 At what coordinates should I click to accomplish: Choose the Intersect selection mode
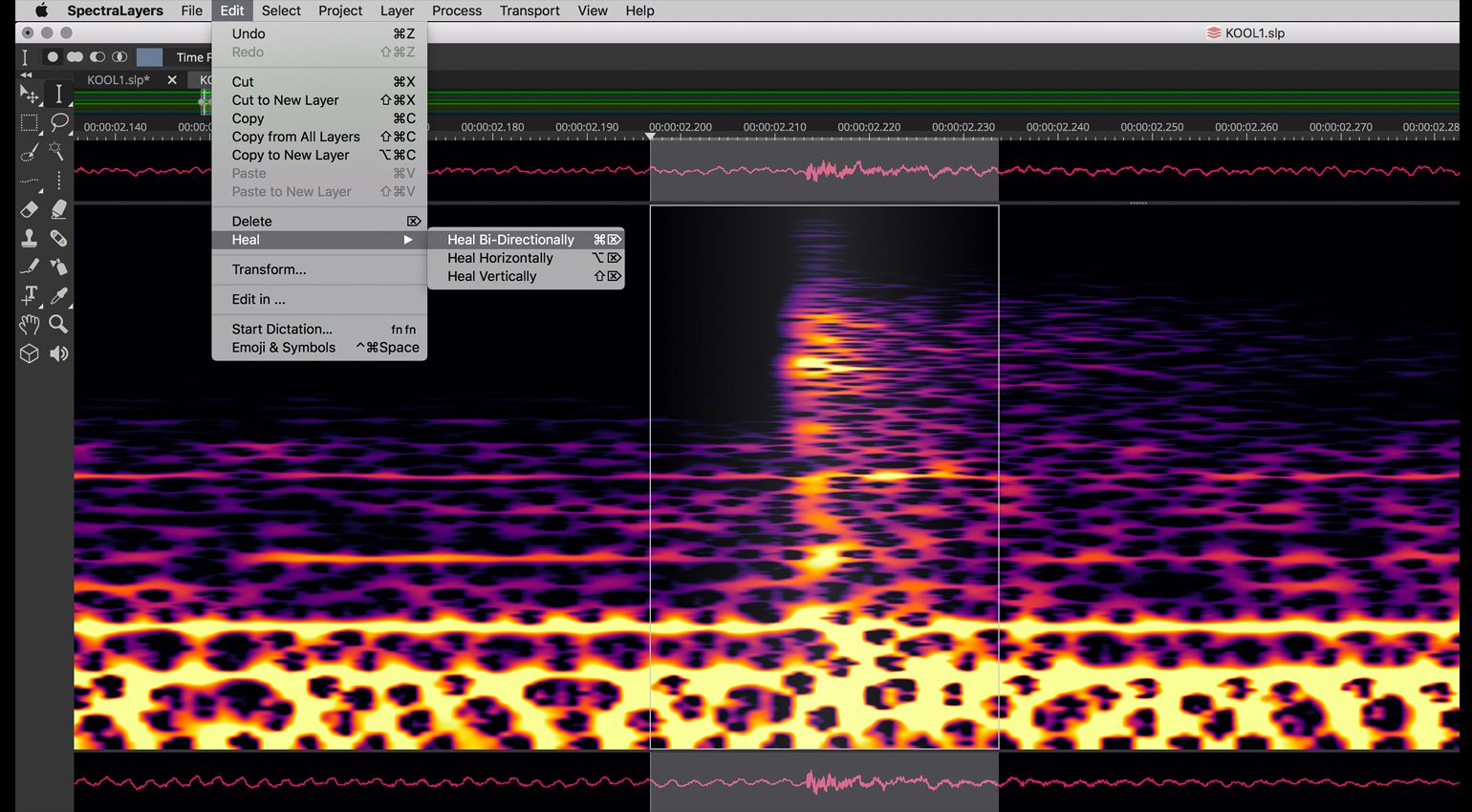click(x=119, y=57)
